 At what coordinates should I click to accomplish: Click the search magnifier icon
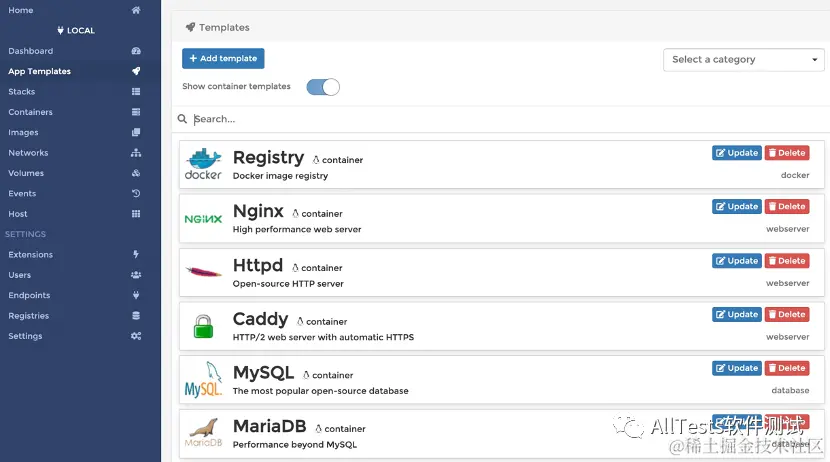tap(182, 119)
